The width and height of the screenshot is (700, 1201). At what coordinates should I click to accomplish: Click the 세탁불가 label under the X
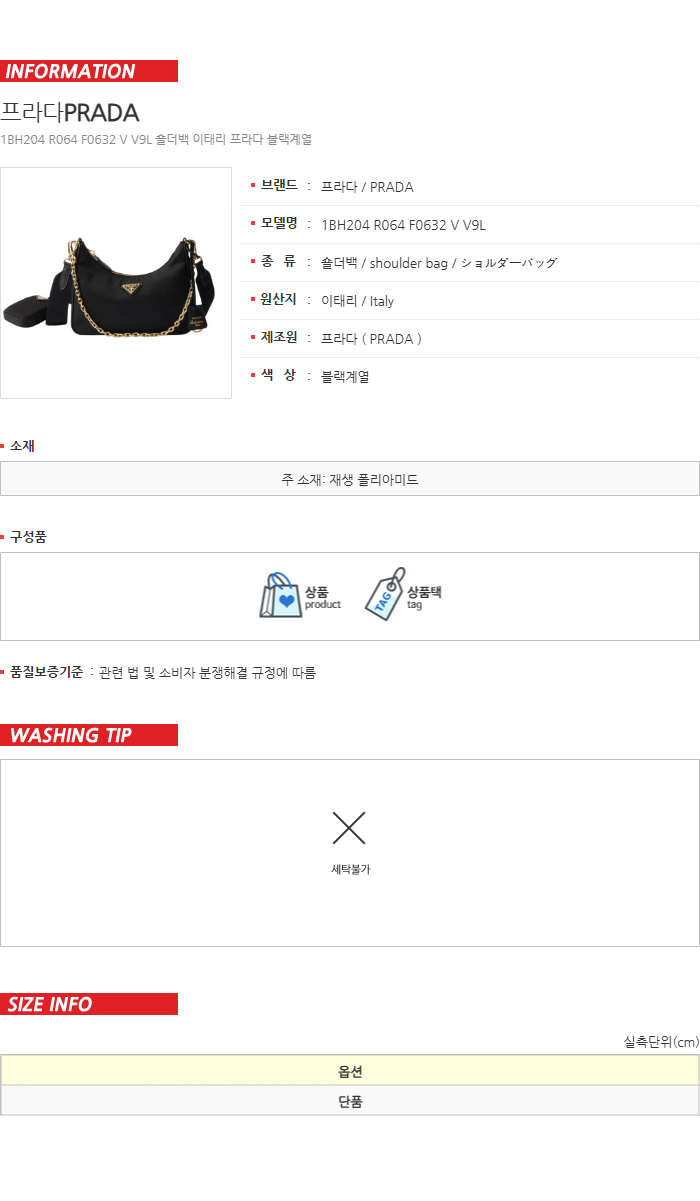coord(351,870)
